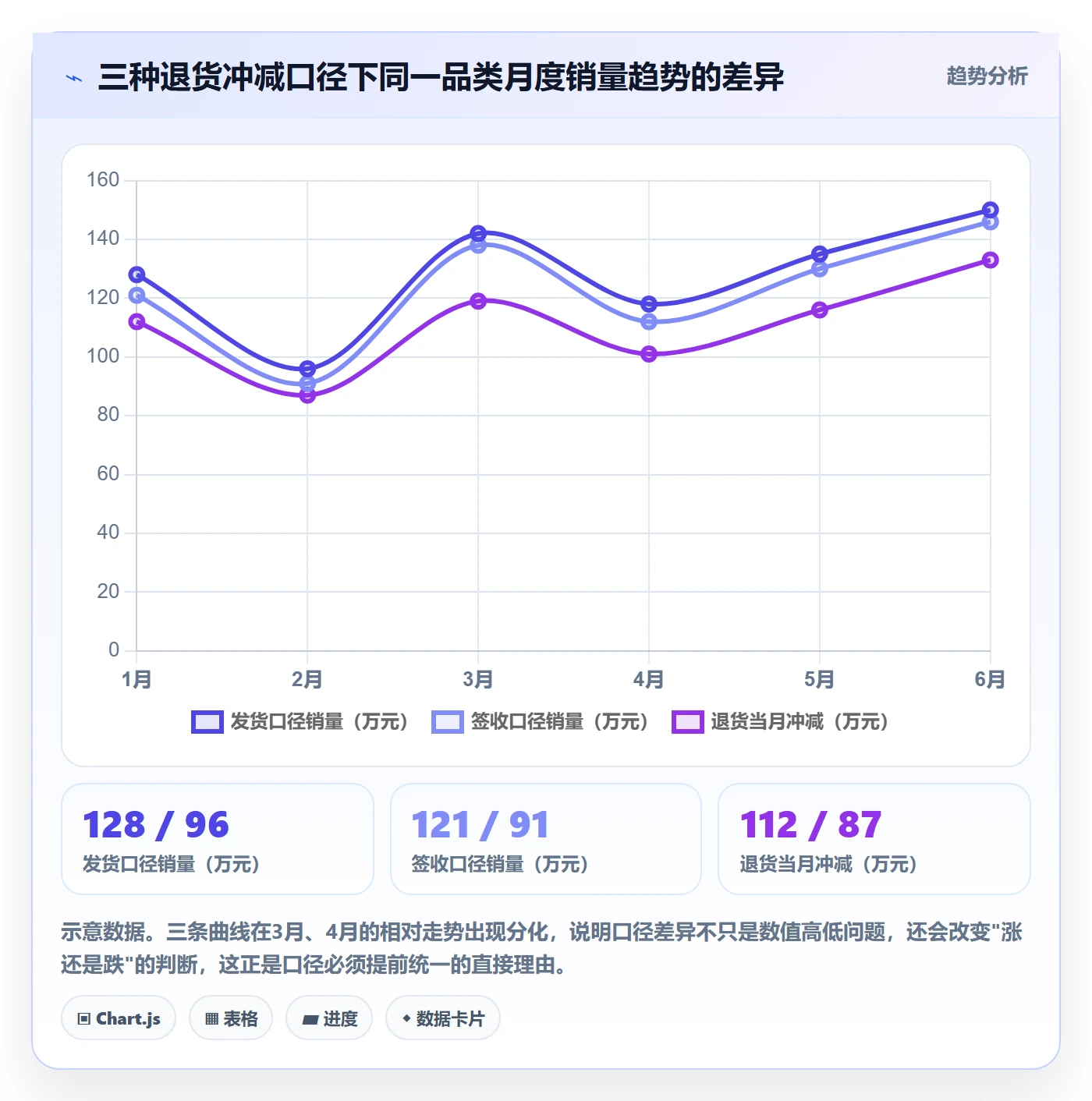Screen dimensions: 1092x1101
Task: Click the 发货口径 data point at 5月
Action: click(820, 254)
